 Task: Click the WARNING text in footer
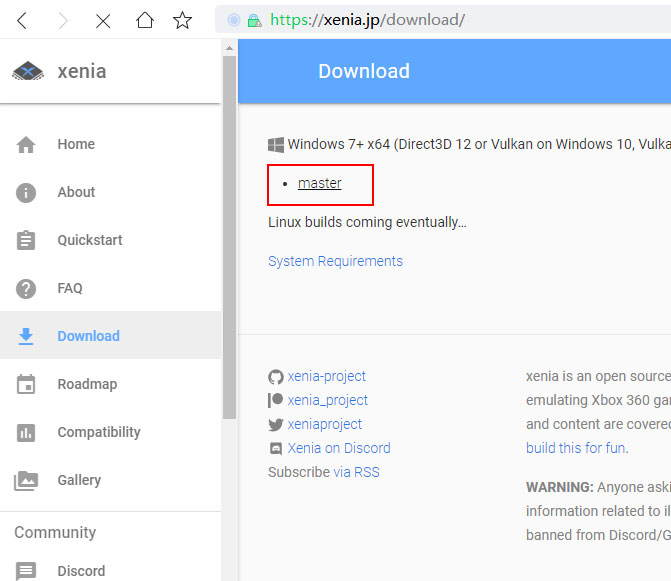[x=560, y=487]
